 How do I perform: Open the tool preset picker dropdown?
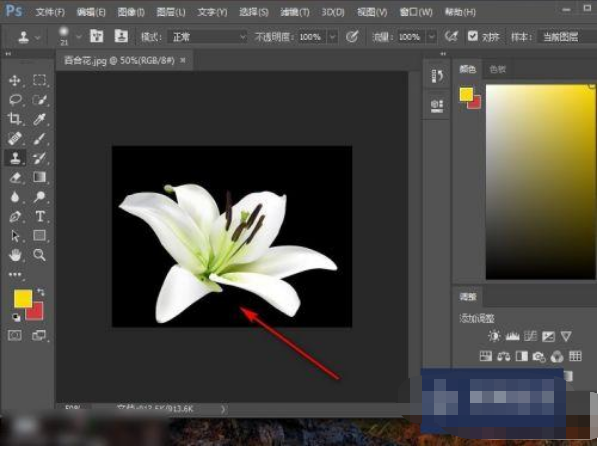(x=38, y=37)
